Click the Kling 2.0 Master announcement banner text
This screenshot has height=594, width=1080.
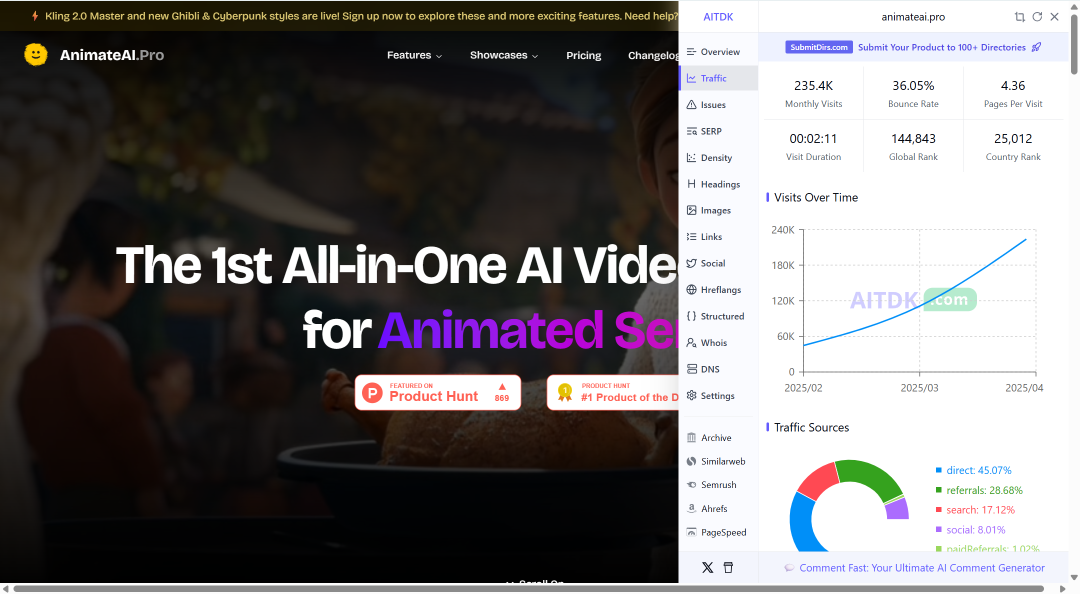click(361, 16)
